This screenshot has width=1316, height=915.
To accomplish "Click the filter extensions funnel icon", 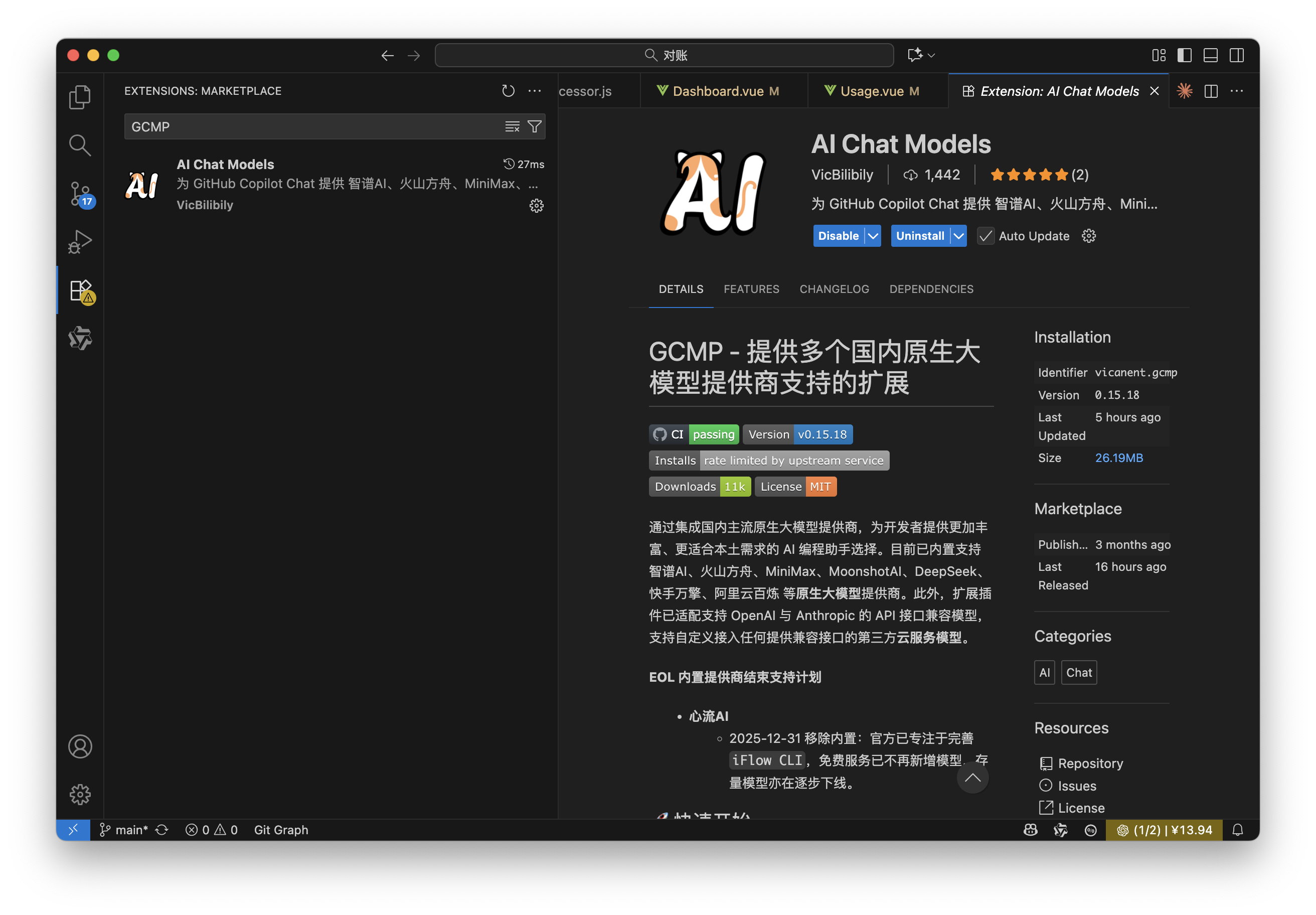I will pos(534,127).
